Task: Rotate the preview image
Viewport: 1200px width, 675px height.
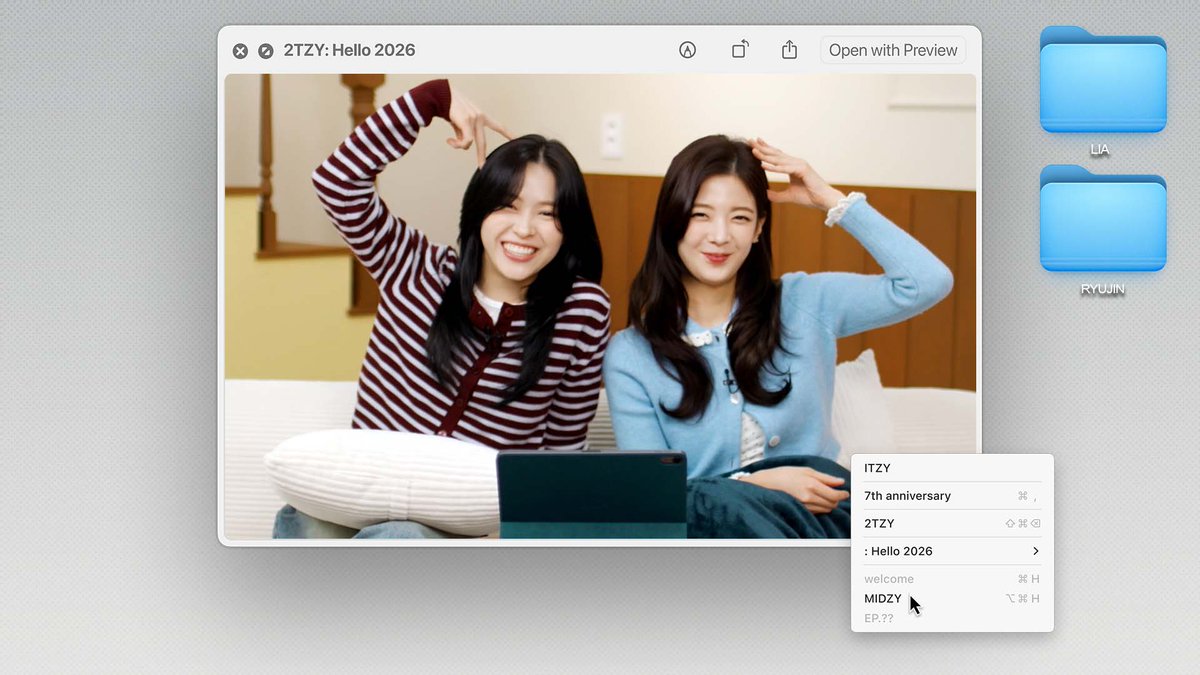Action: pyautogui.click(x=739, y=49)
